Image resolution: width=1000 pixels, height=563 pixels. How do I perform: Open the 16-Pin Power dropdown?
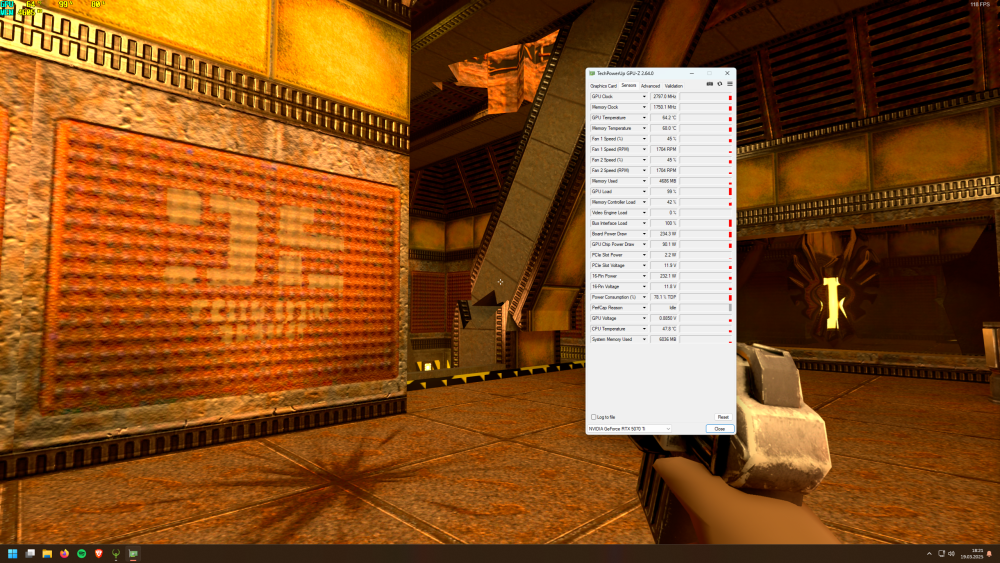click(x=644, y=276)
